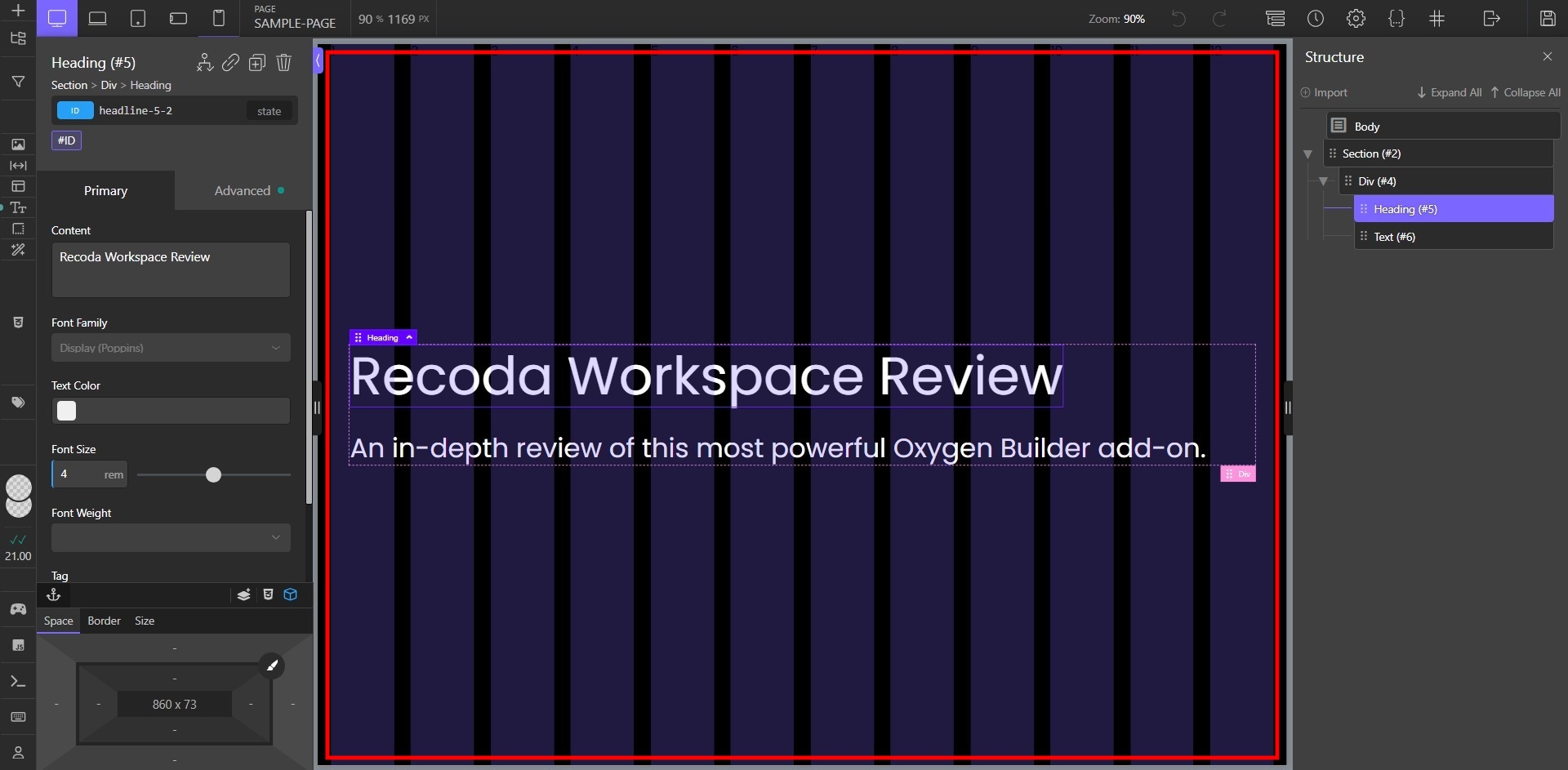
Task: Click the state toggle next to headline-5-2
Action: 268,110
